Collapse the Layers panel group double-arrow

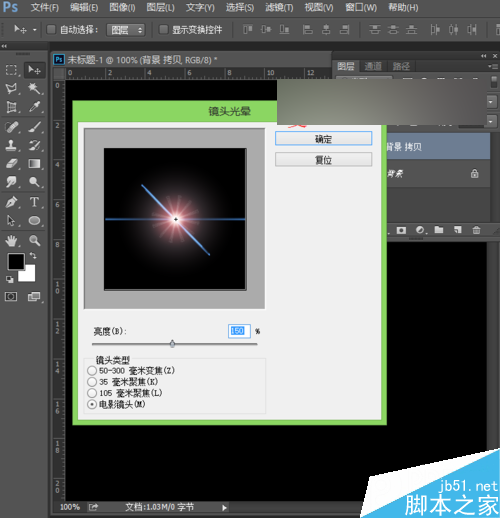point(484,56)
